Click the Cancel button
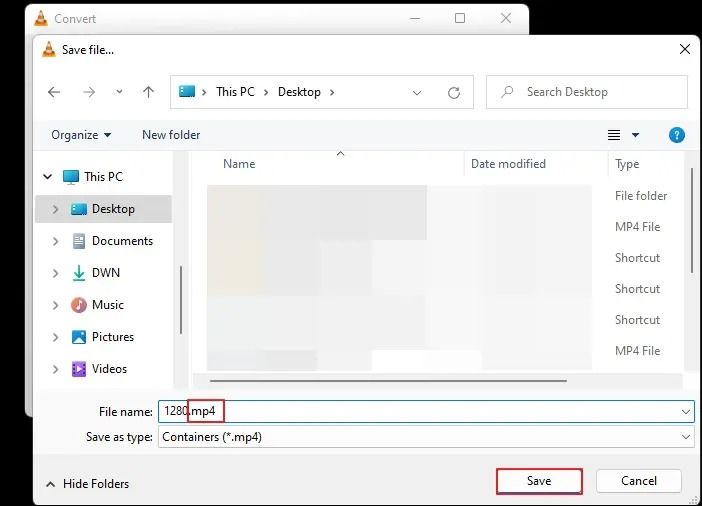This screenshot has height=506, width=702. (639, 481)
